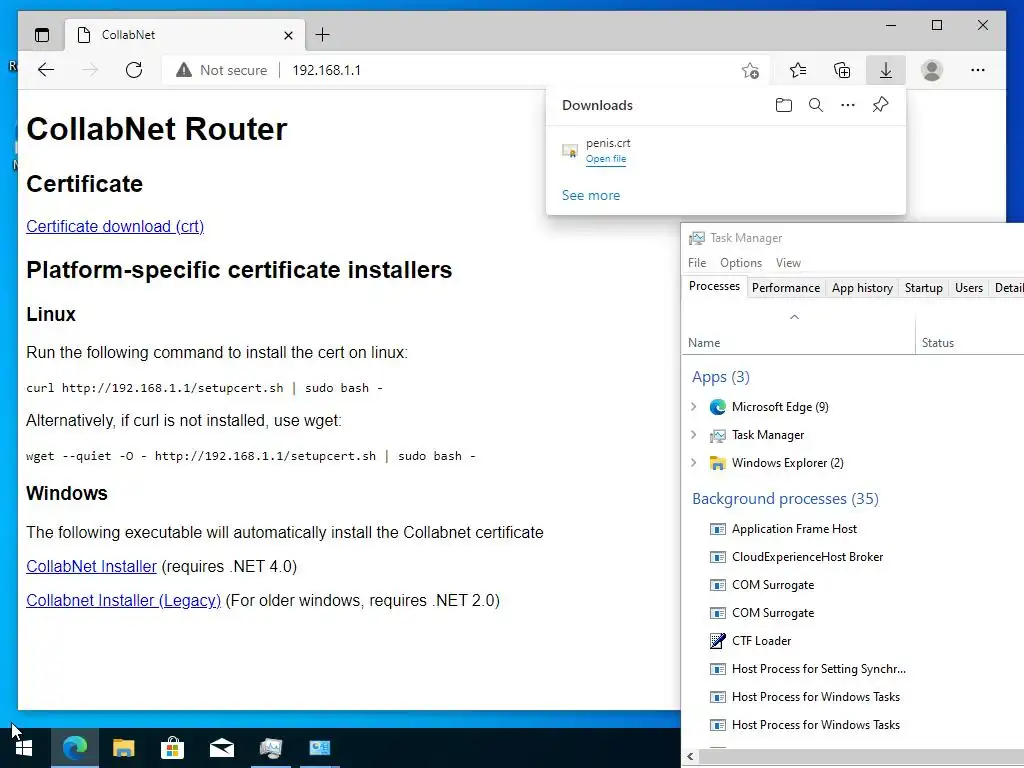
Task: Open the File menu in Task Manager
Action: click(x=697, y=263)
